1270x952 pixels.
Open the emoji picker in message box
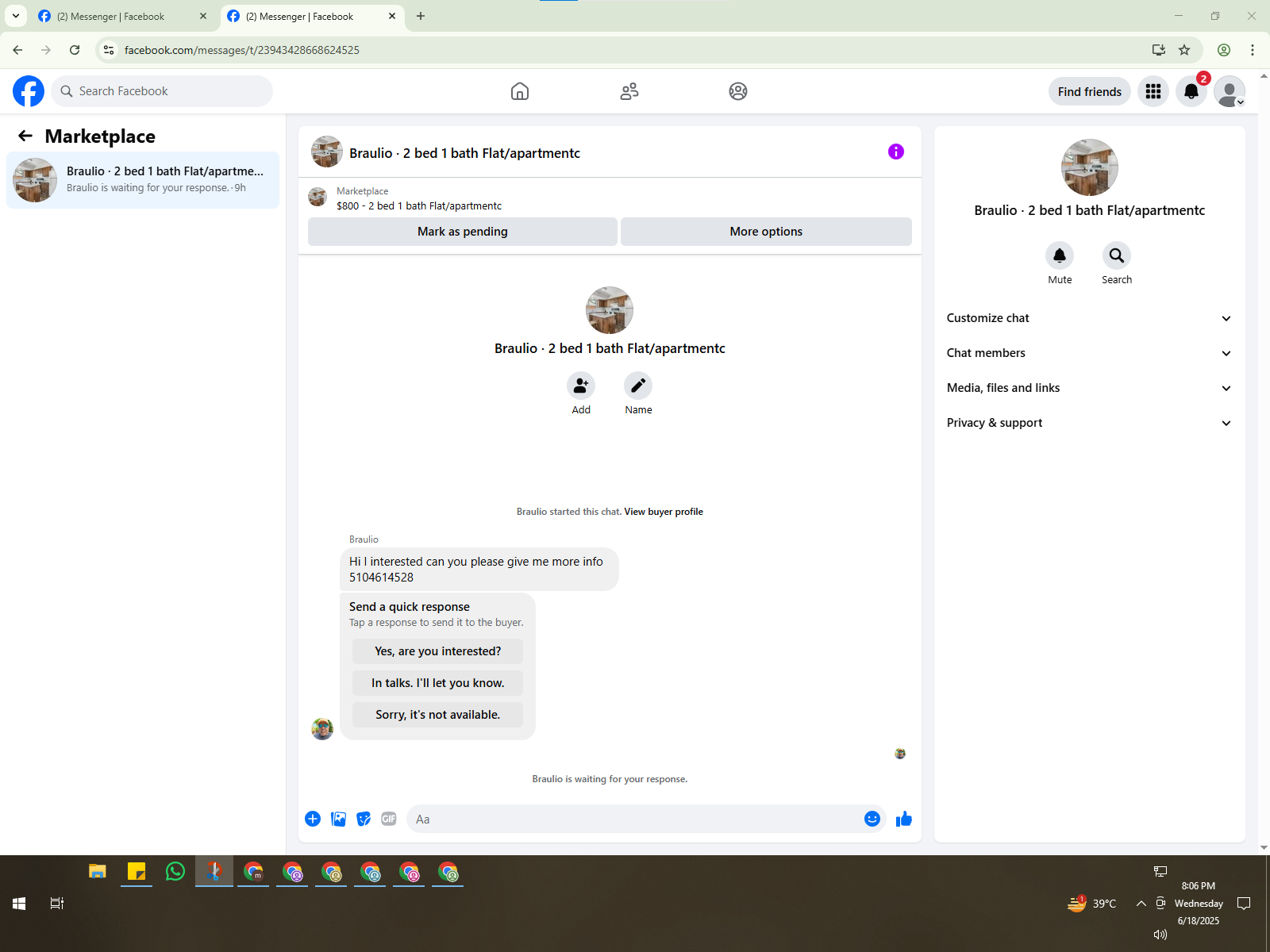[x=872, y=819]
